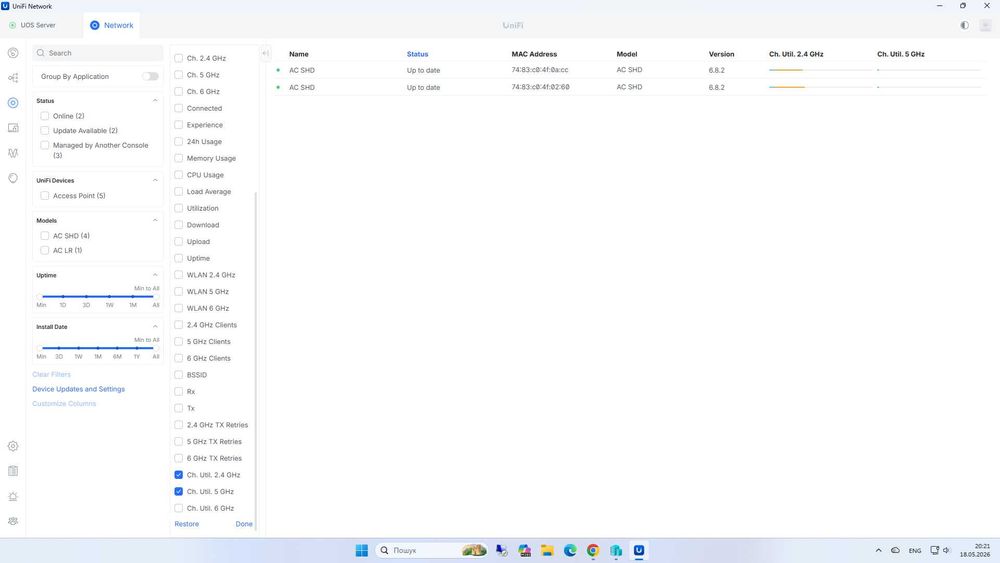Image resolution: width=1000 pixels, height=563 pixels.
Task: Enable Group By Application toggle
Action: click(151, 77)
